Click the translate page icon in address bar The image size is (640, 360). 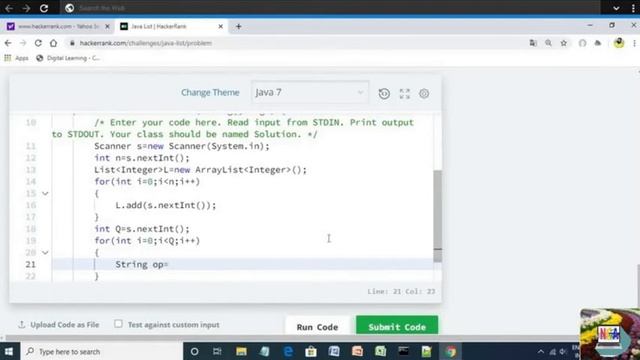coord(533,43)
